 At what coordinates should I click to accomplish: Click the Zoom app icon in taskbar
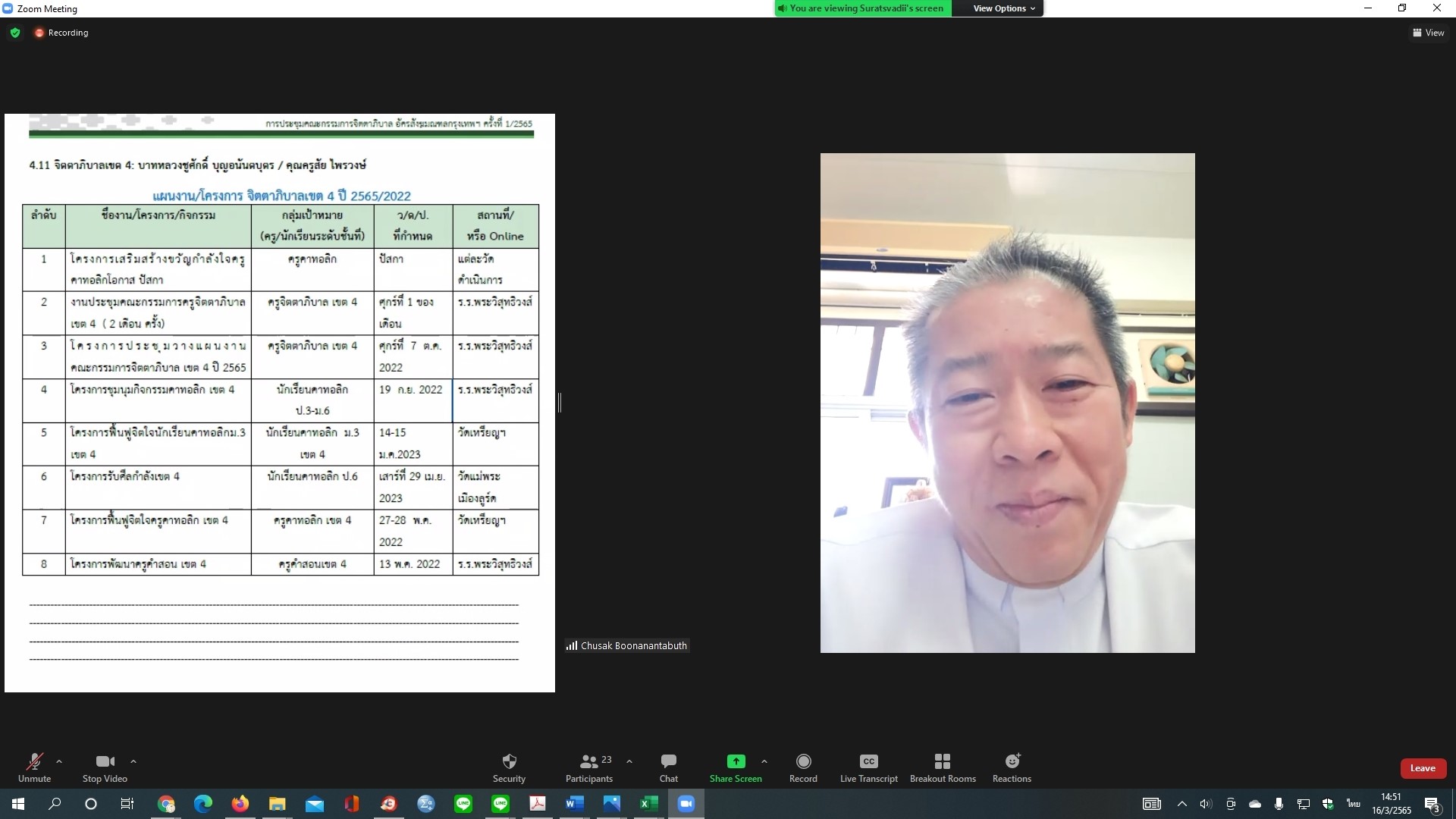[686, 804]
